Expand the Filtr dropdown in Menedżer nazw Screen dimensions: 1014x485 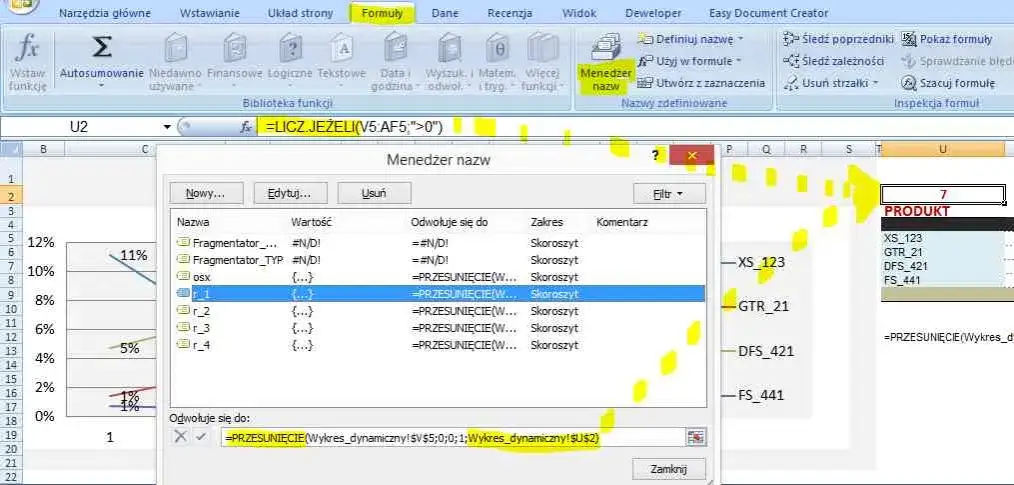[669, 193]
